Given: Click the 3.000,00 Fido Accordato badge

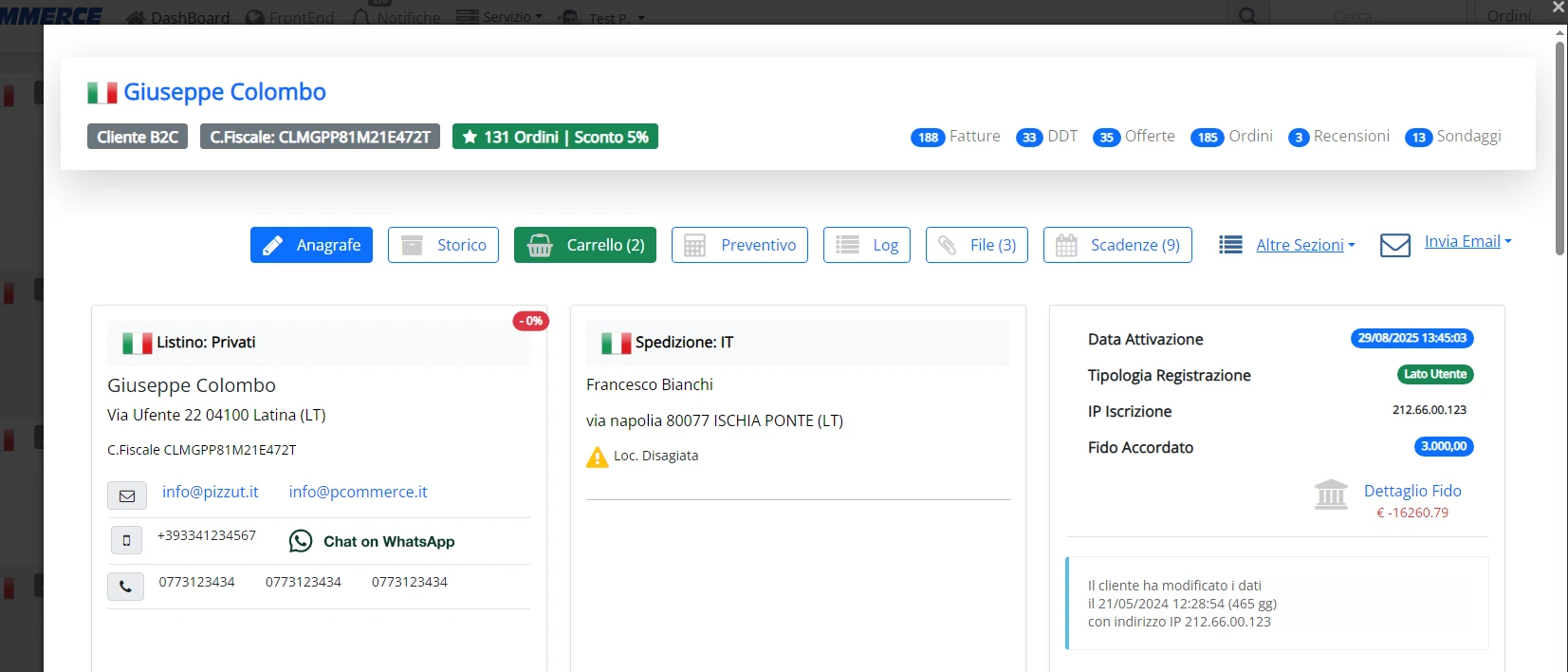Looking at the screenshot, I should [x=1444, y=446].
